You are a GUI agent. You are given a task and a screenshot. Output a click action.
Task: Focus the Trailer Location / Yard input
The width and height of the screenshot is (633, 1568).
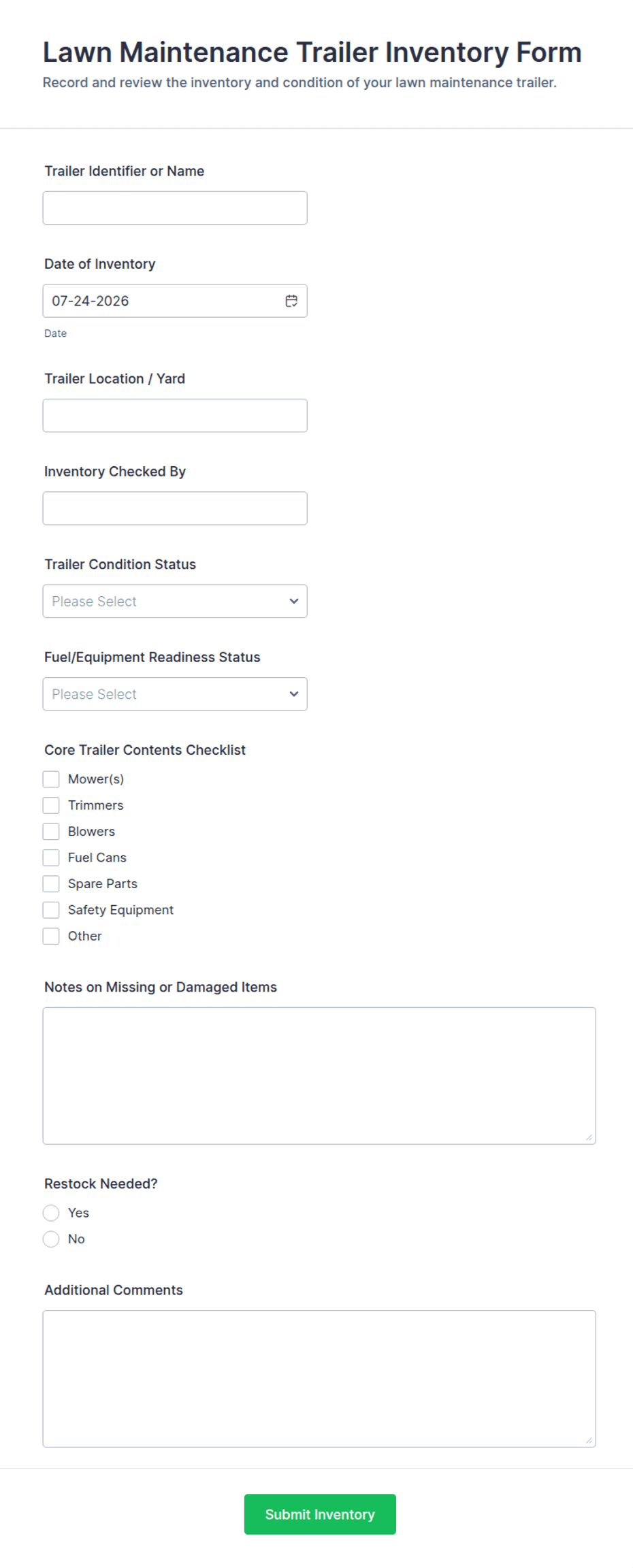pos(175,415)
